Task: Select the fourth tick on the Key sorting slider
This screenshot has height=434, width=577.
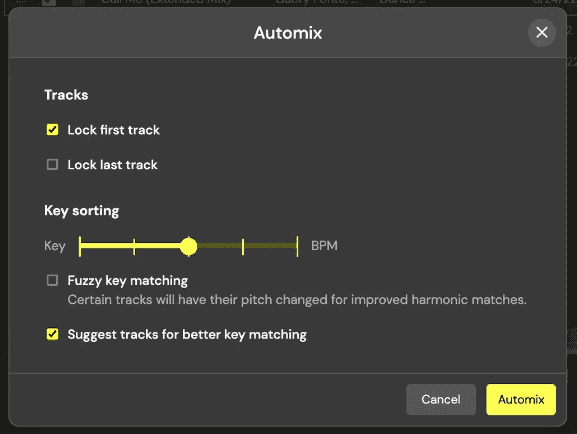Action: 243,246
